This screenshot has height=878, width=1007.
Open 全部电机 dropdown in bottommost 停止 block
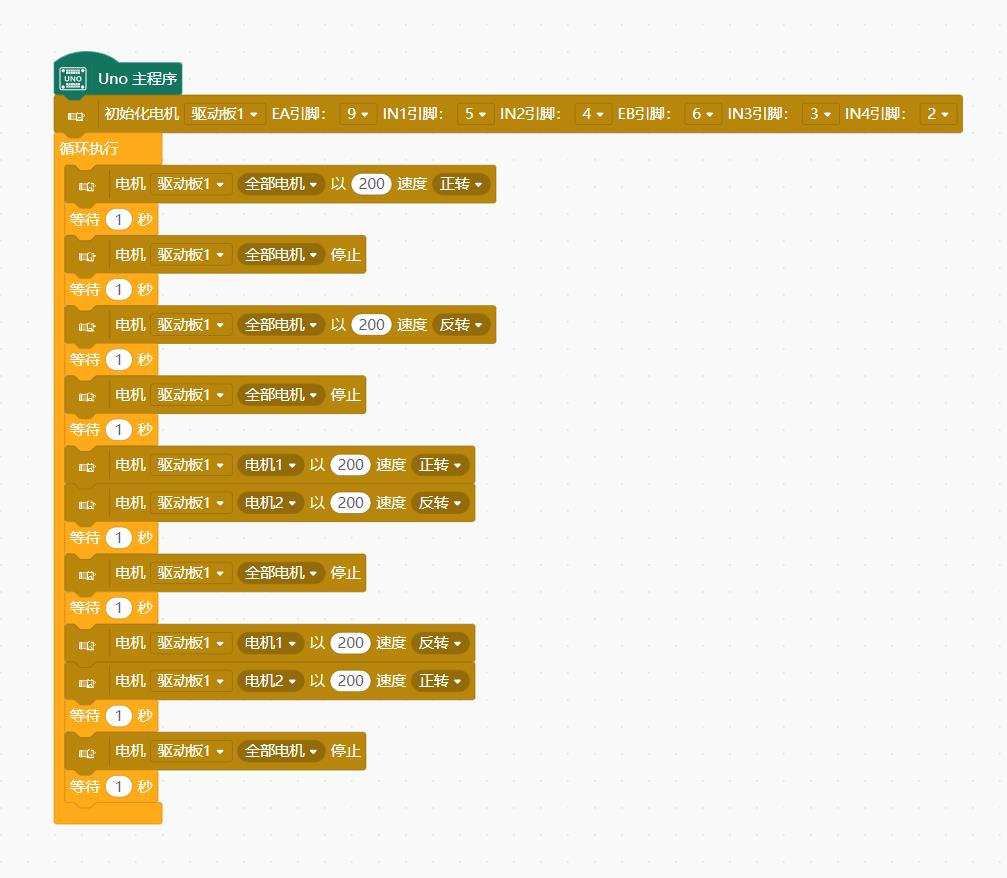[x=281, y=751]
